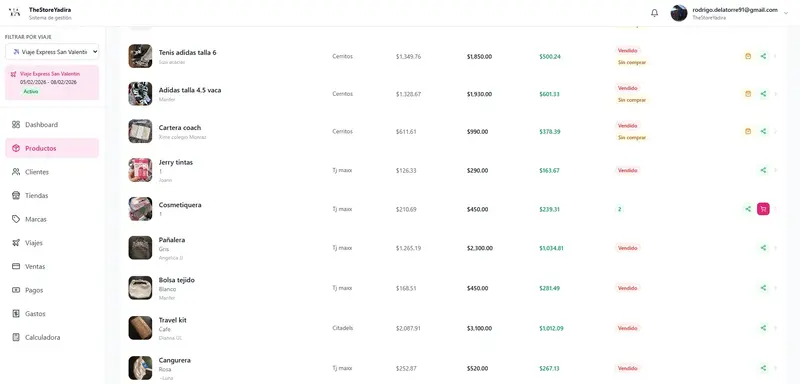Viewport: 800px width, 384px height.
Task: Click the orange bag icon for Adidas talla 4.5 vaca
Action: click(748, 94)
